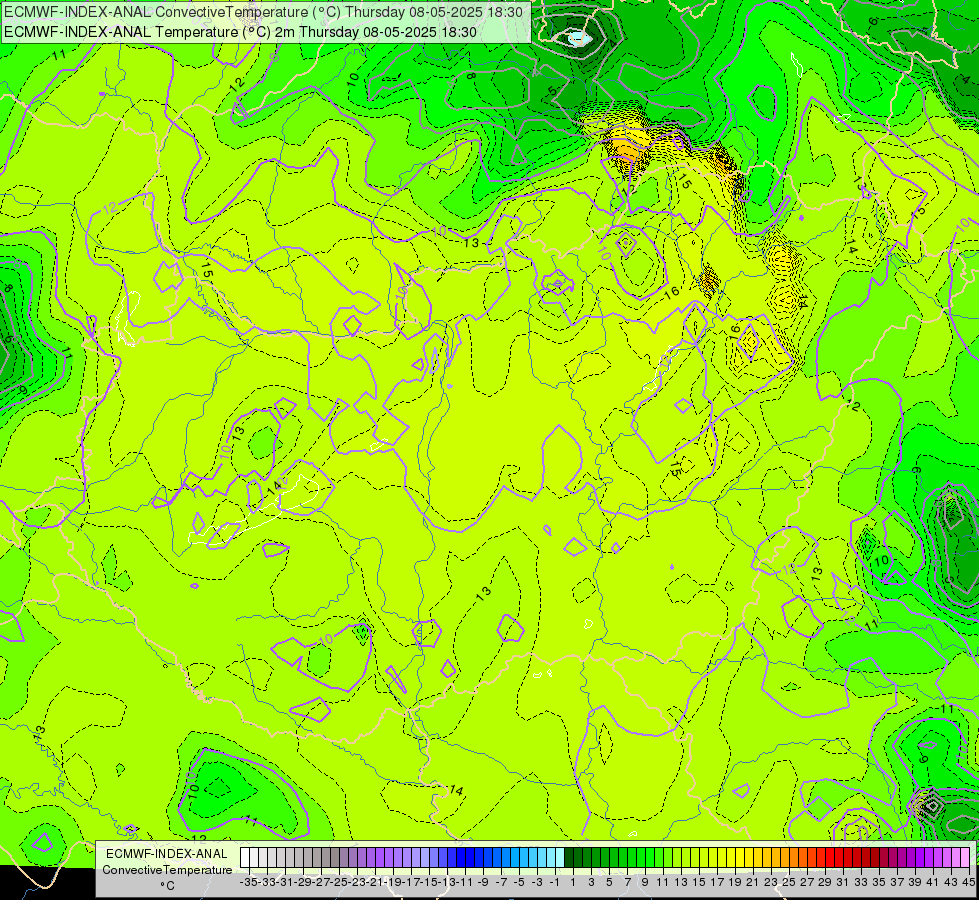The width and height of the screenshot is (979, 900).
Task: Select the white swatch at legend's left end
Action: tap(245, 858)
